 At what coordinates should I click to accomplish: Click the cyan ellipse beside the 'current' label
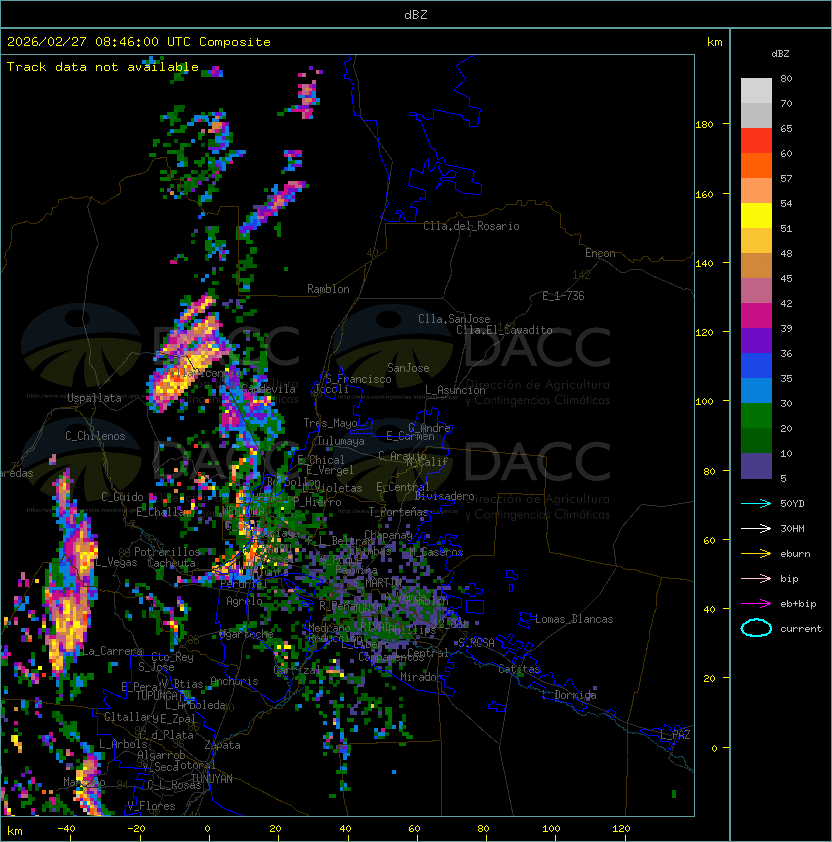(x=756, y=628)
